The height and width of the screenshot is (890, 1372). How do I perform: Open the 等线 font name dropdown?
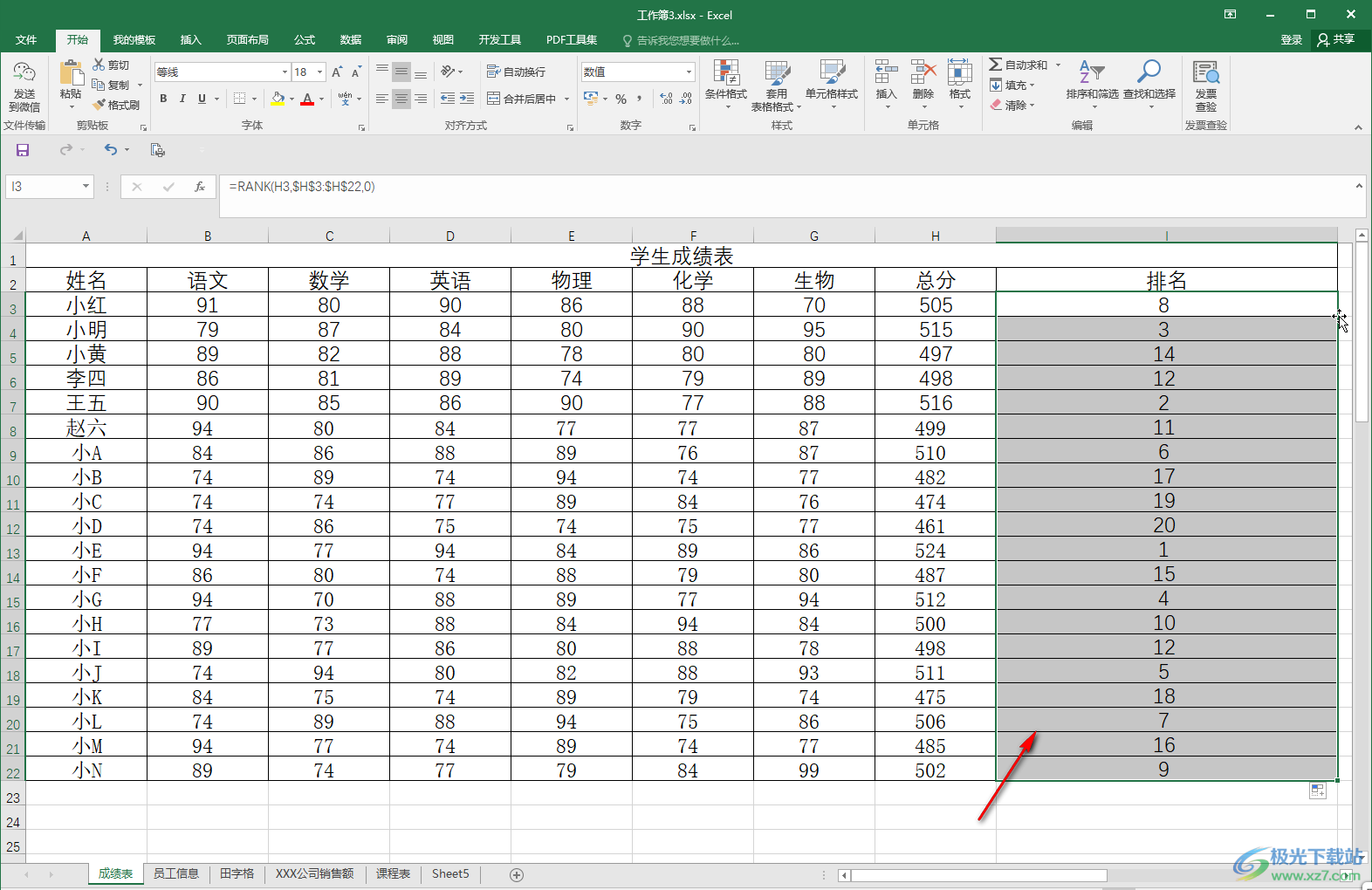coord(285,72)
